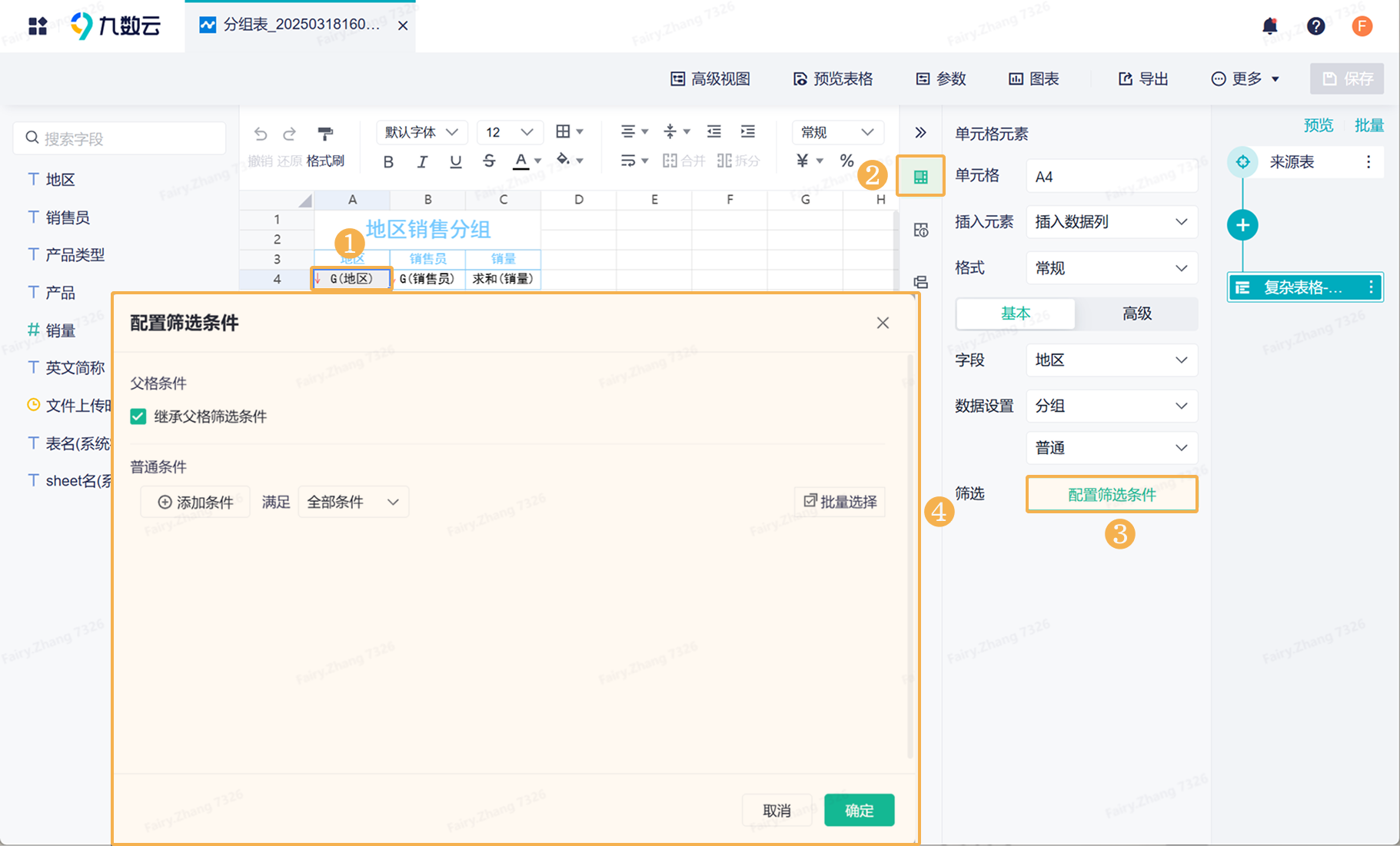The image size is (1400, 846).
Task: Close the 分组表 tab
Action: pos(403,26)
